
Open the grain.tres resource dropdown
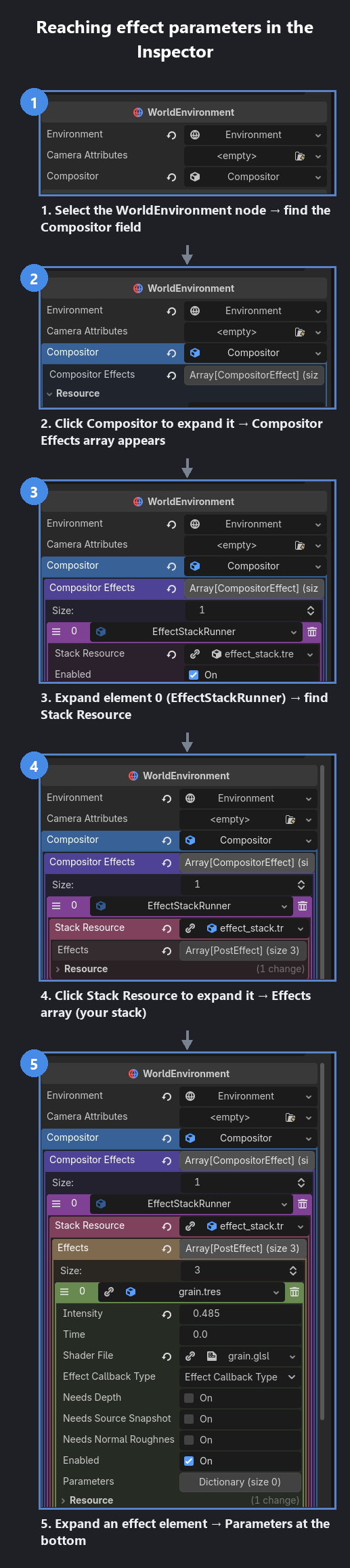pos(276,1292)
